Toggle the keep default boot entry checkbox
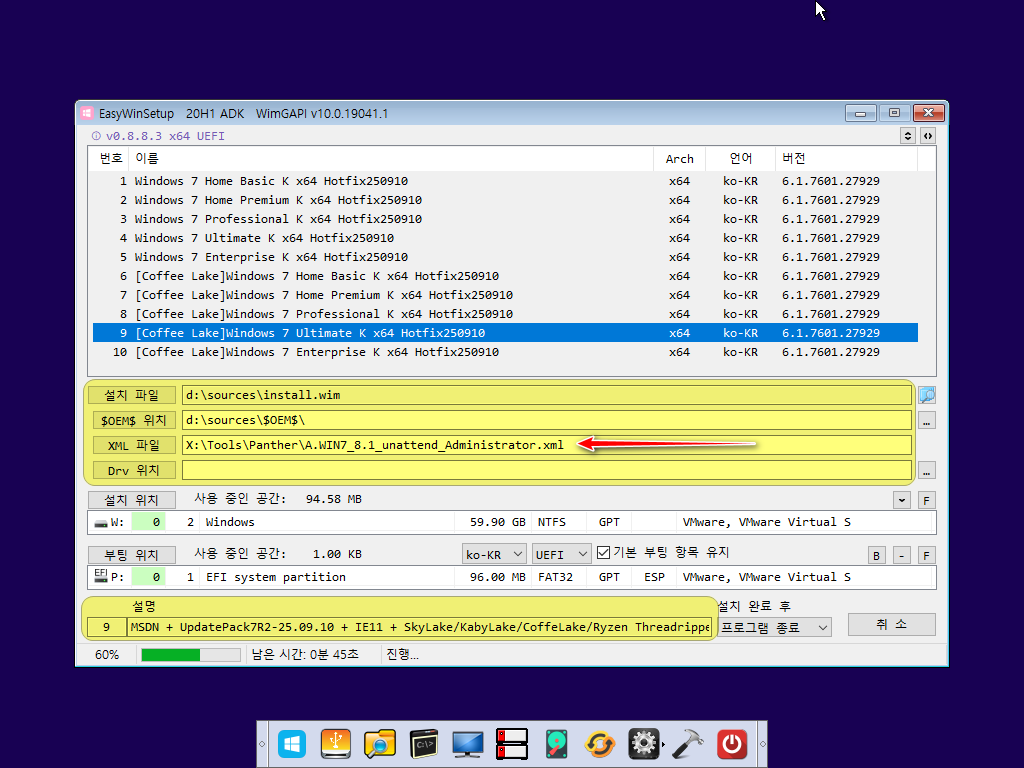 tap(603, 553)
